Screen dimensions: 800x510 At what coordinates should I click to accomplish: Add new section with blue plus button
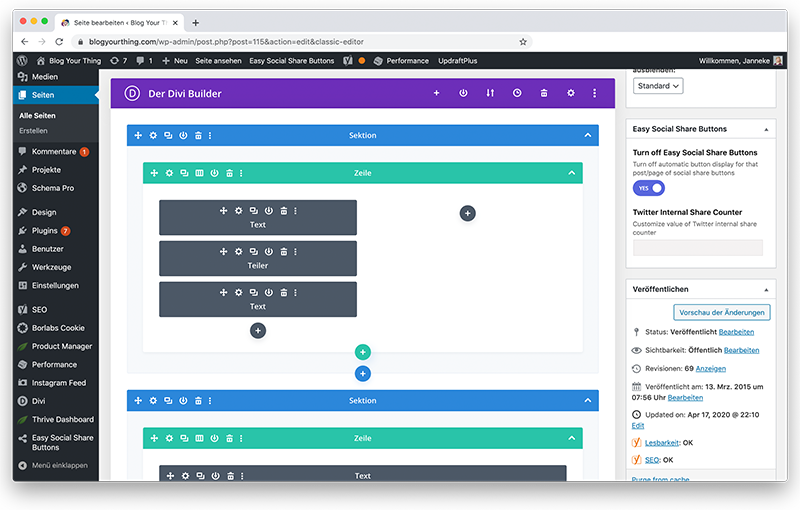[363, 374]
